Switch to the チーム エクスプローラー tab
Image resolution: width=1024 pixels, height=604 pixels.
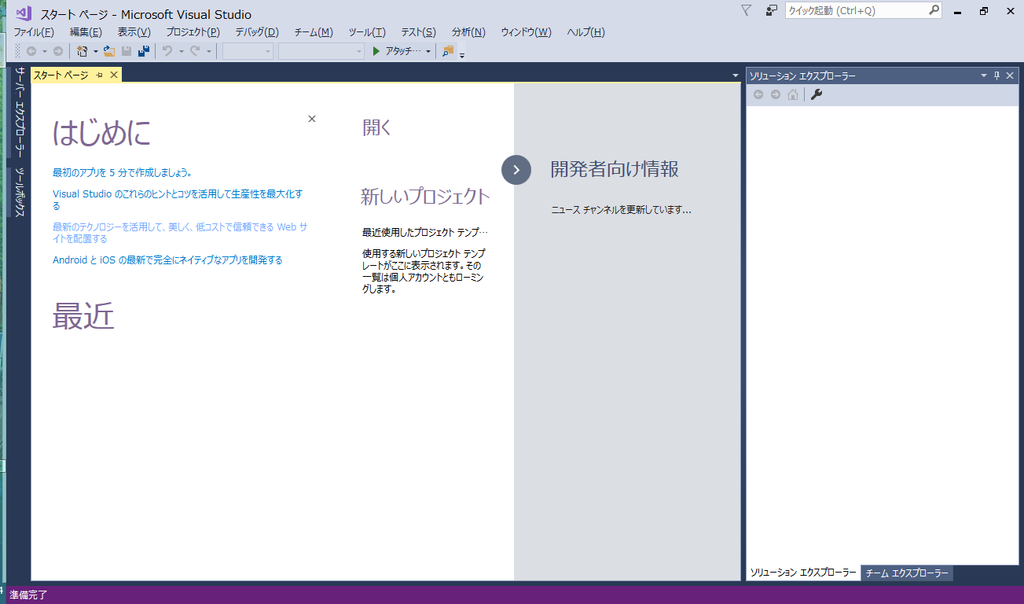click(x=906, y=573)
